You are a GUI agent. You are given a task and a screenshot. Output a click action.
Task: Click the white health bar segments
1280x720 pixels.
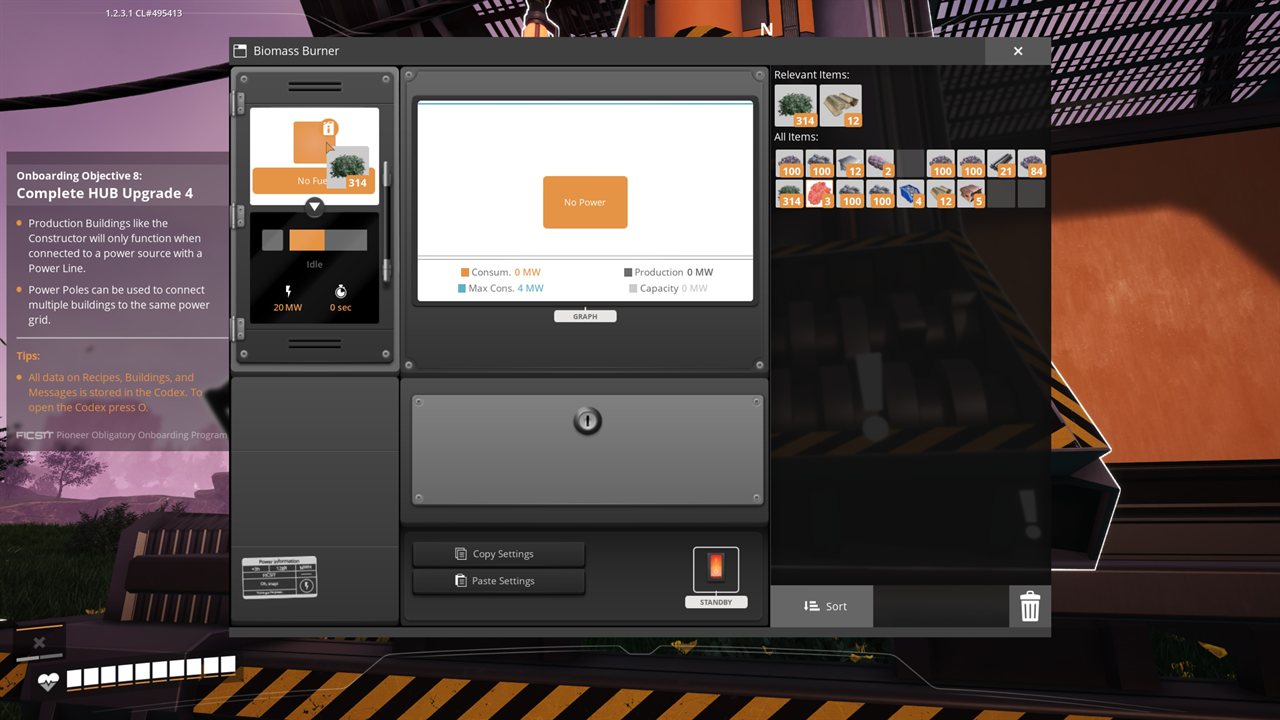pyautogui.click(x=151, y=674)
